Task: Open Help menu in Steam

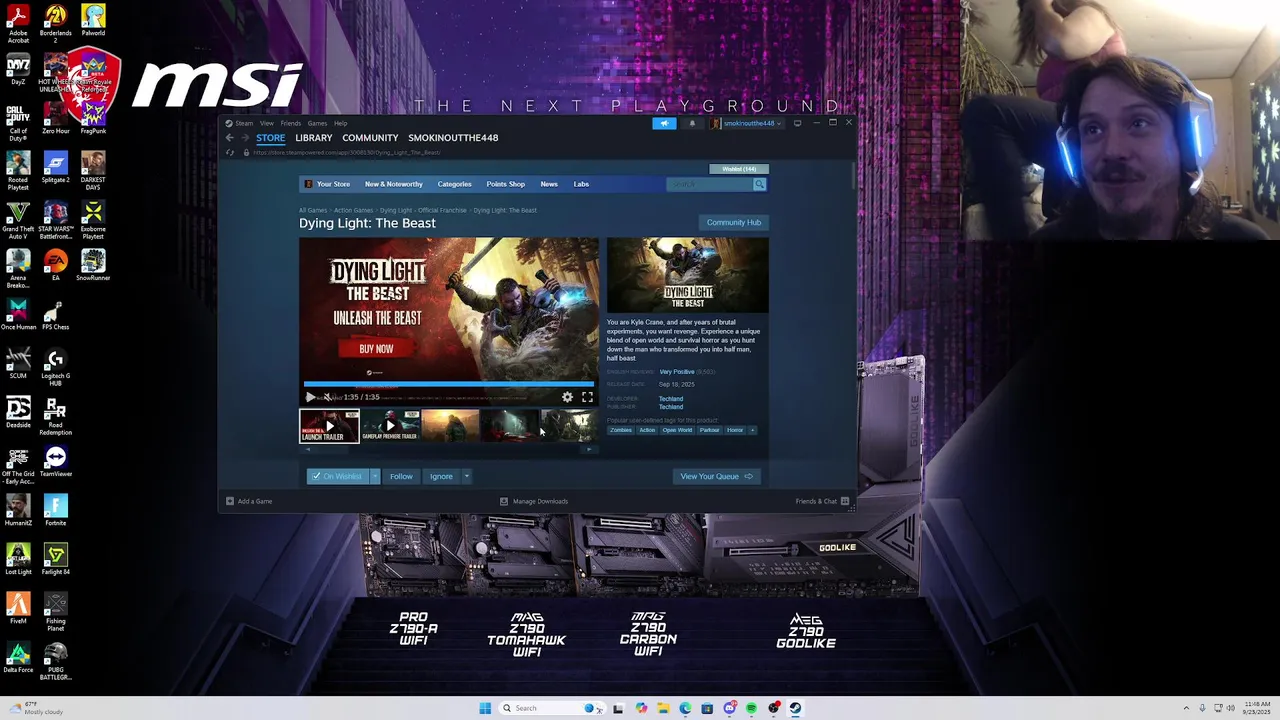Action: tap(340, 123)
